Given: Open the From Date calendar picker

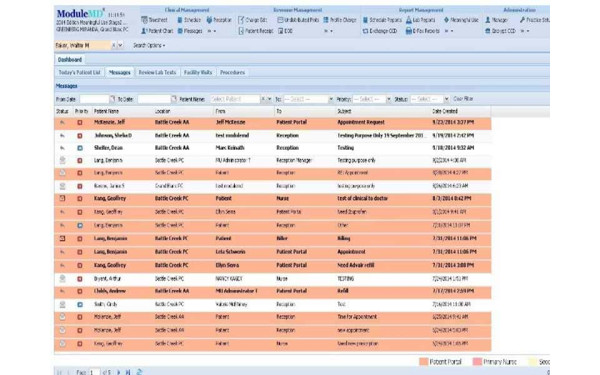Looking at the screenshot, I should (112, 99).
